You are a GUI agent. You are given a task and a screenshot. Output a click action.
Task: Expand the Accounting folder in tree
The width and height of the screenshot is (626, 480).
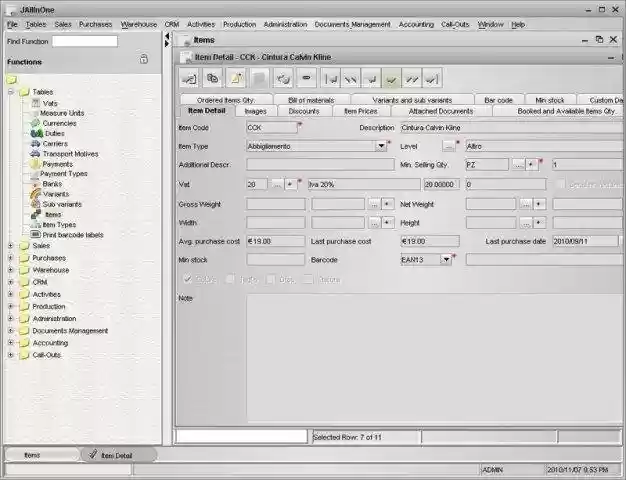tap(11, 343)
